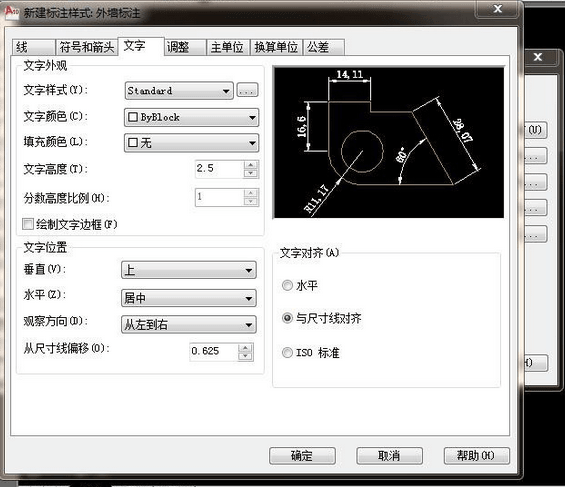The height and width of the screenshot is (487, 565).
Task: Close the 新建标注样式 dialog with X
Action: 498,9
